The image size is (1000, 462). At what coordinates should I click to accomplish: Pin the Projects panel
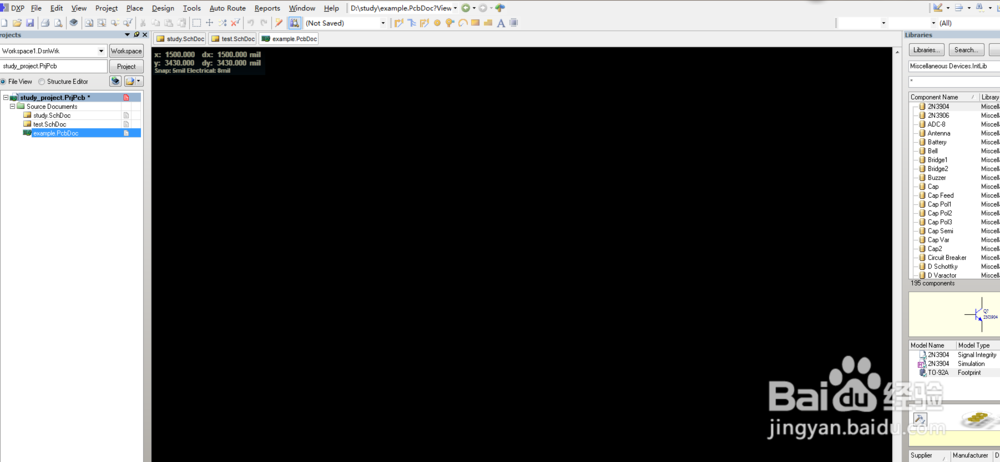[136, 34]
